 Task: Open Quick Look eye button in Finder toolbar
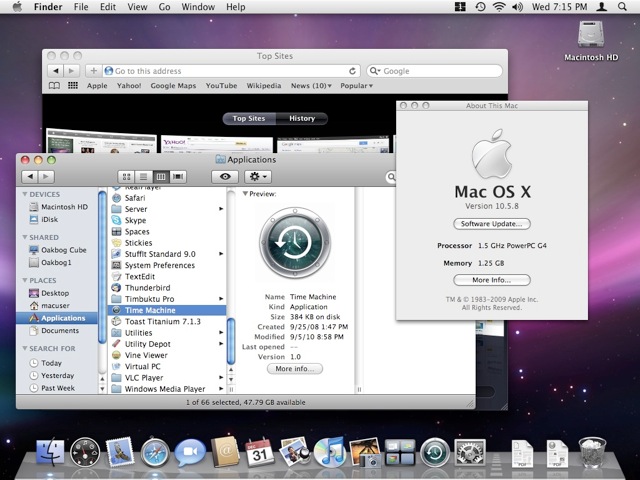224,176
